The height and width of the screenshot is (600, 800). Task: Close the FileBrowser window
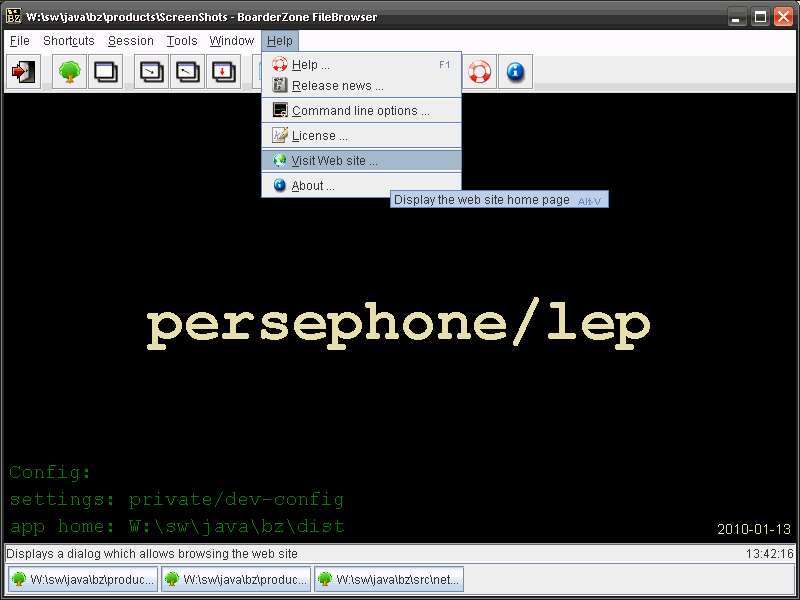point(783,17)
